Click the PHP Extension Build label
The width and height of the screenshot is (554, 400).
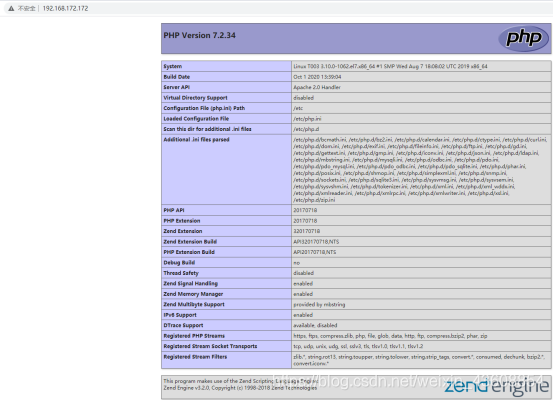point(189,252)
